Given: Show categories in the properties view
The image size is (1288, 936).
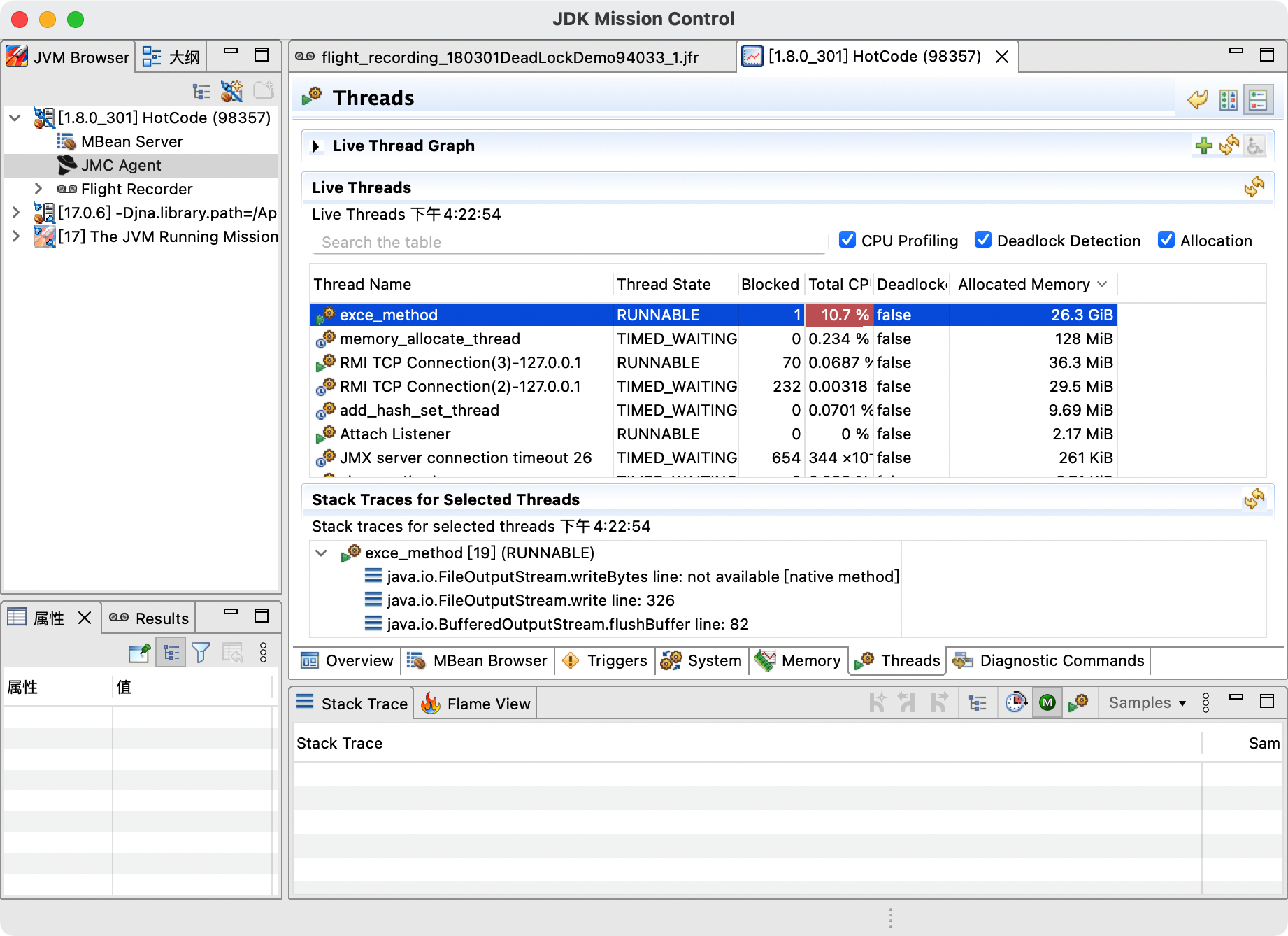Looking at the screenshot, I should [171, 653].
